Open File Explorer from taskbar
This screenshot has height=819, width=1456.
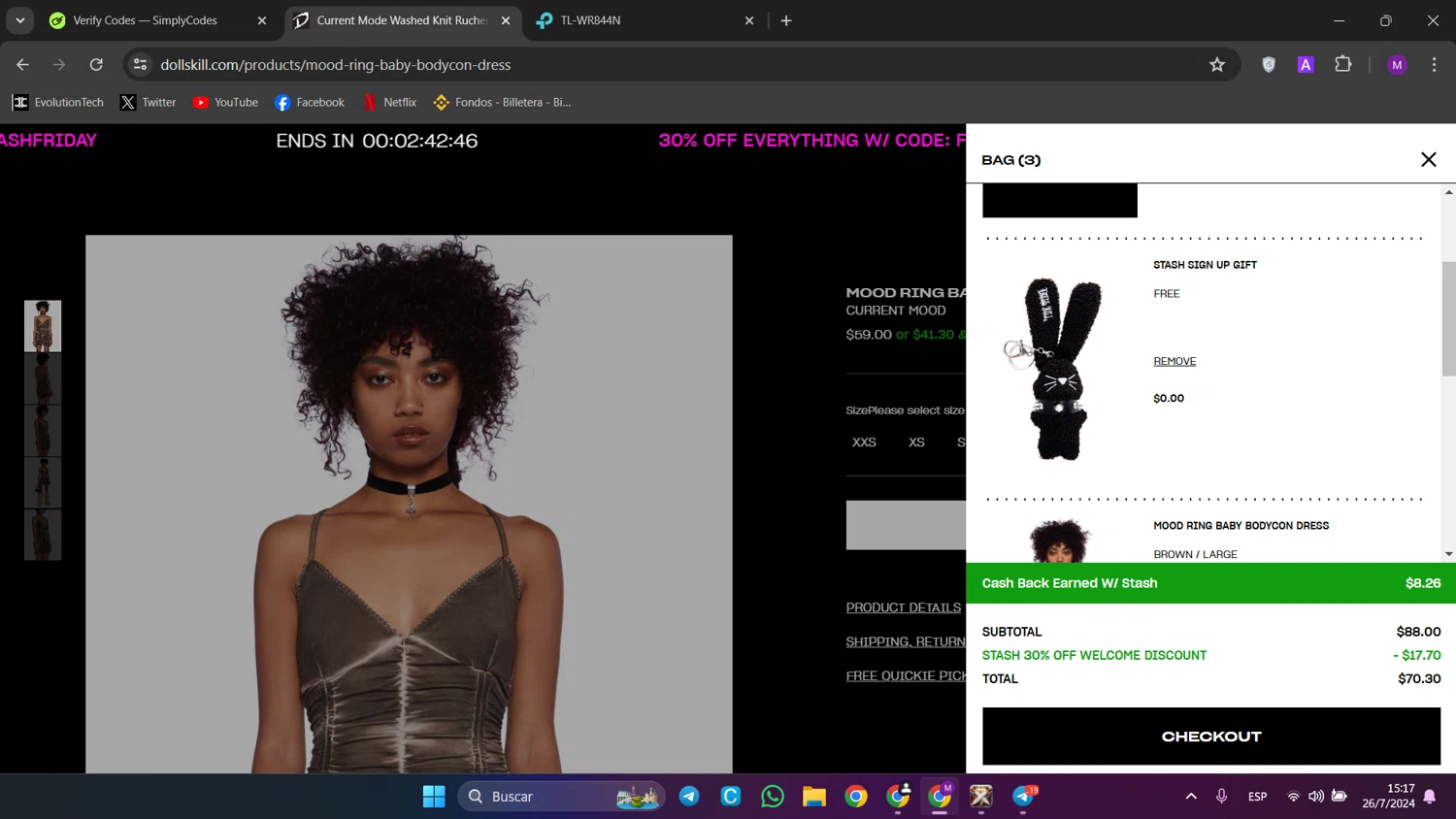pos(814,797)
